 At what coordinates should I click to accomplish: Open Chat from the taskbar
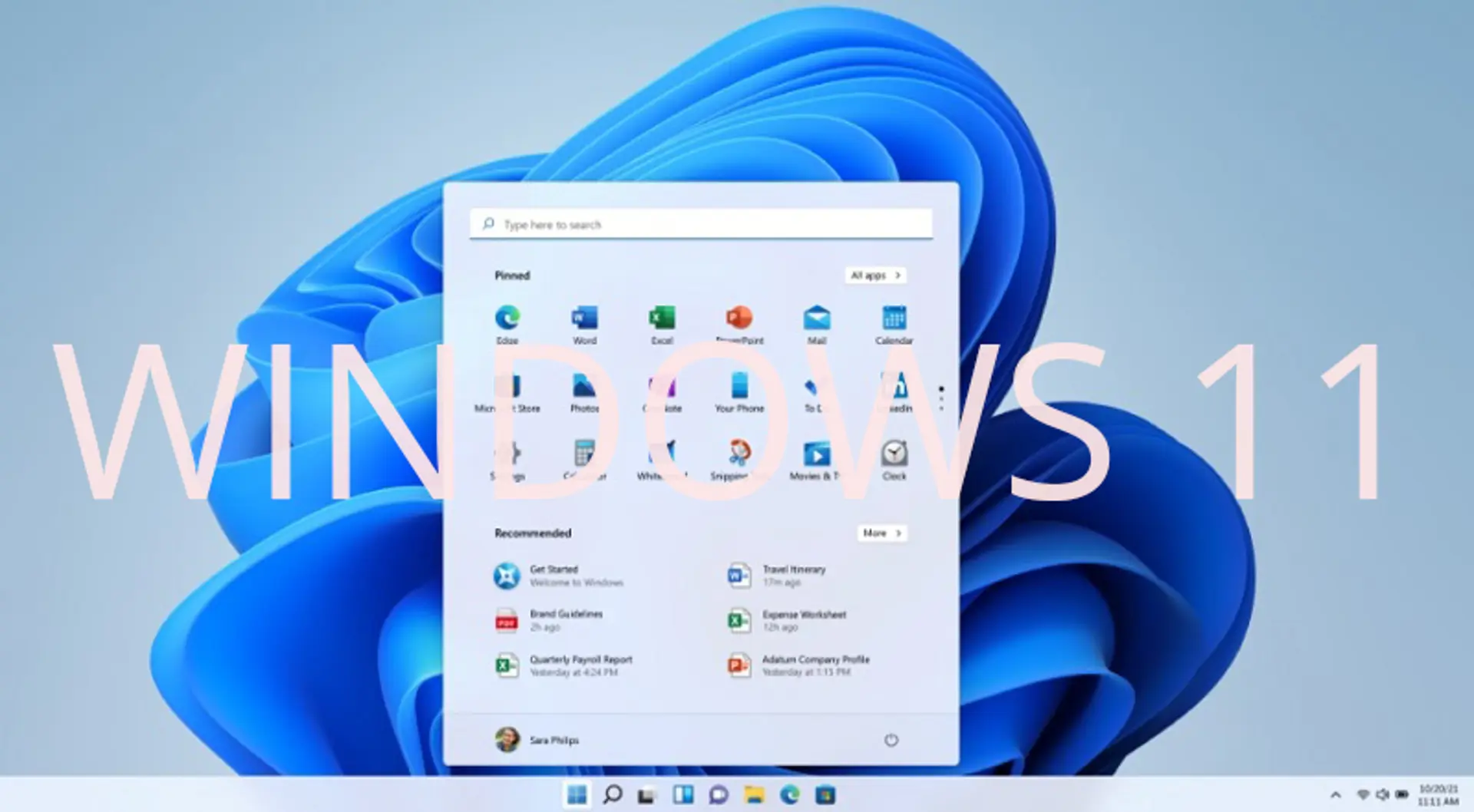pos(719,795)
